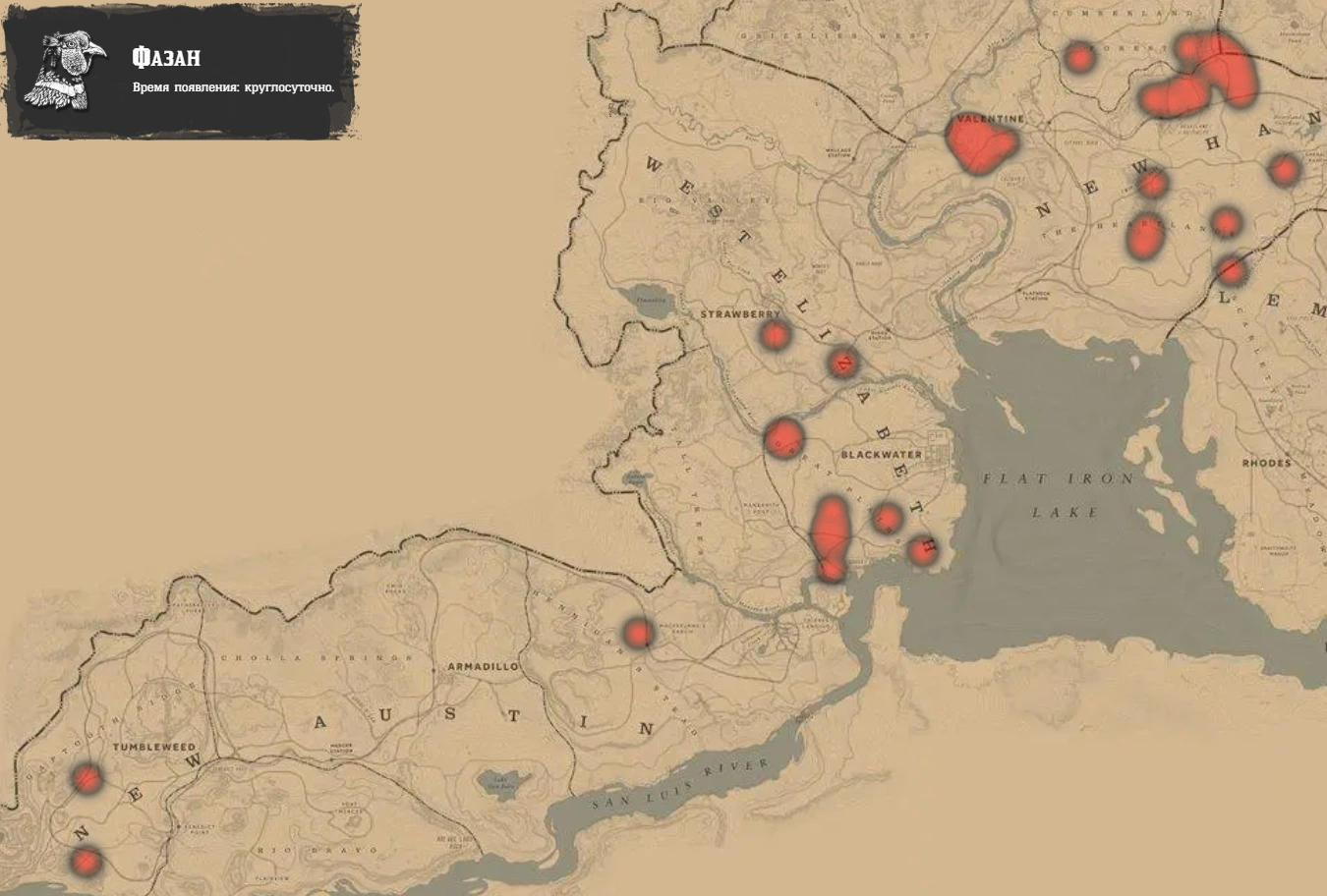Click the Rhodes town label
1327x896 pixels.
click(x=1266, y=462)
